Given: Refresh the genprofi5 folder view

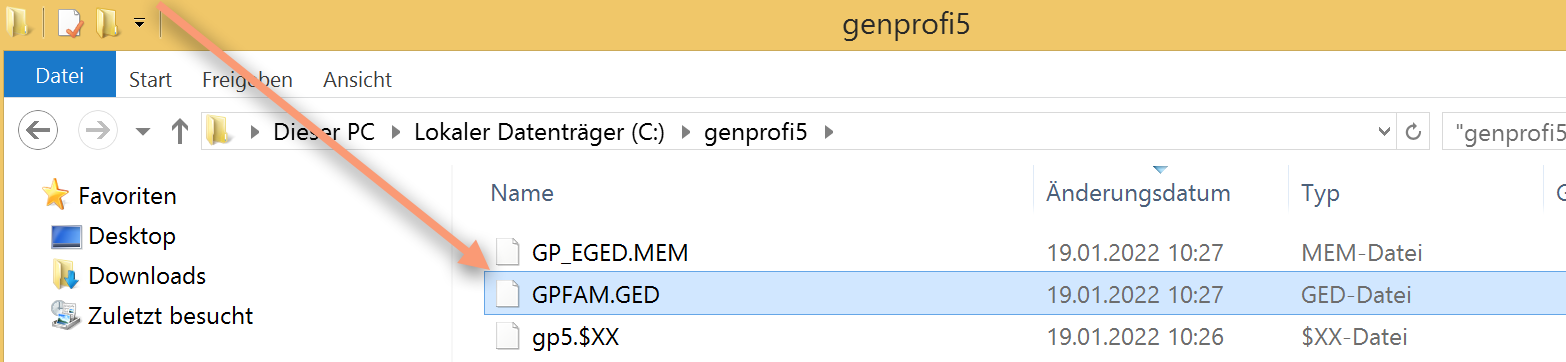Looking at the screenshot, I should [x=1413, y=131].
